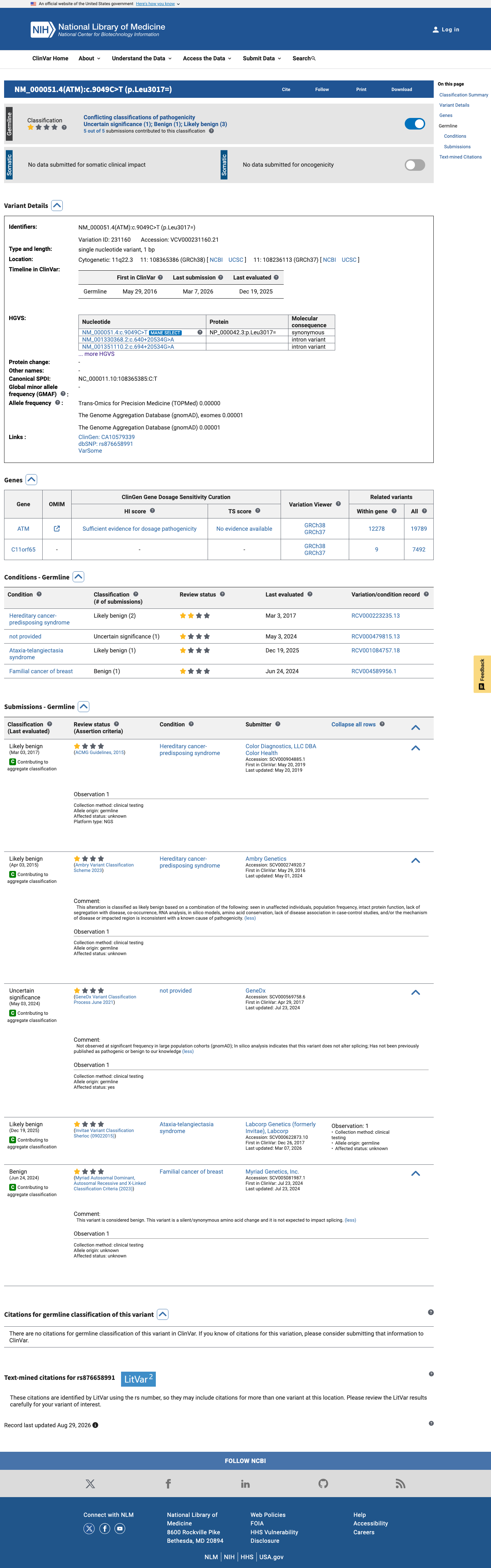Collapse all rows in Submissions table
491x1568 pixels.
click(353, 724)
